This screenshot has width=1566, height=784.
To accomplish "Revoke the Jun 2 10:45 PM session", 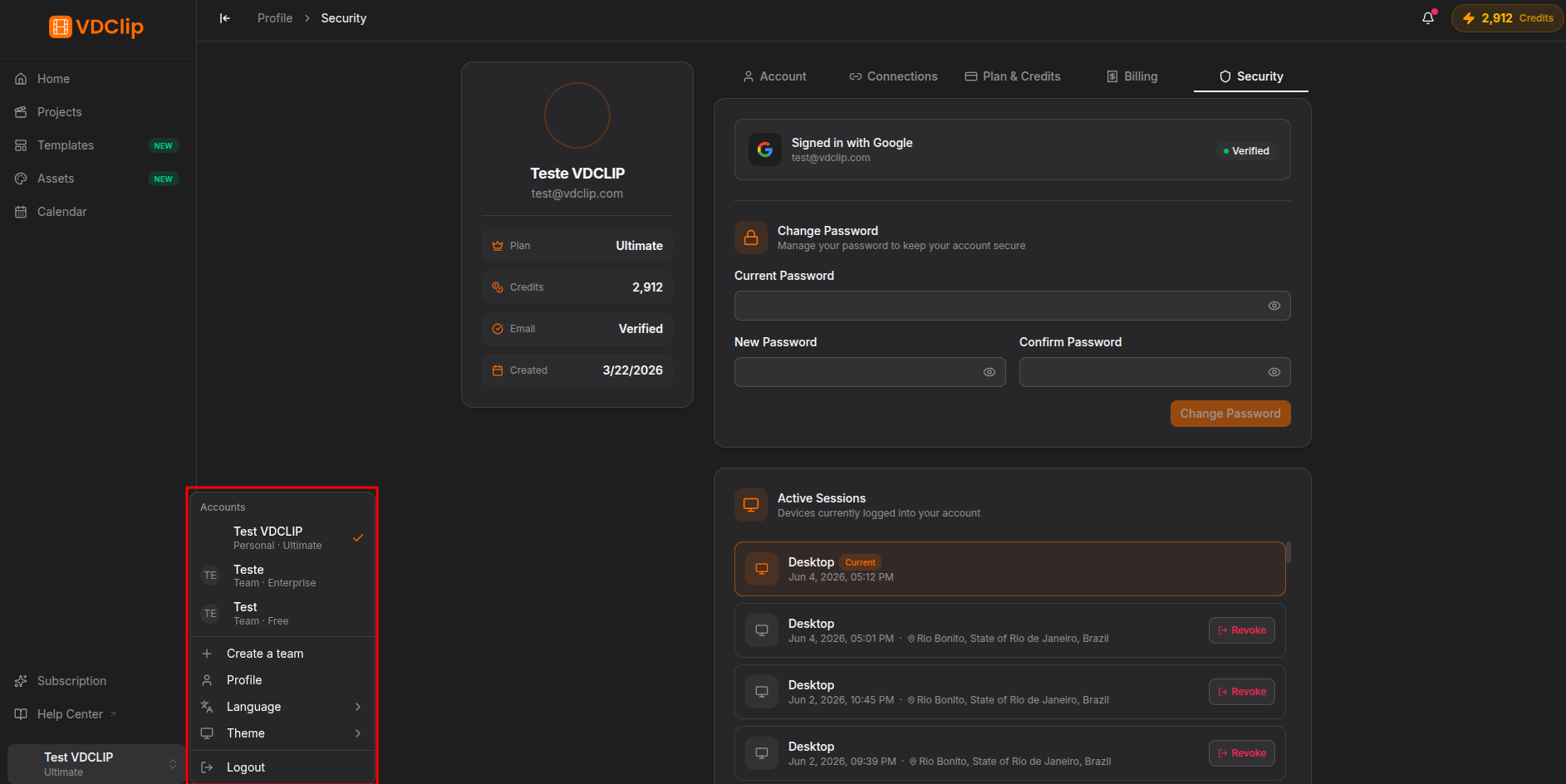I will click(x=1242, y=692).
